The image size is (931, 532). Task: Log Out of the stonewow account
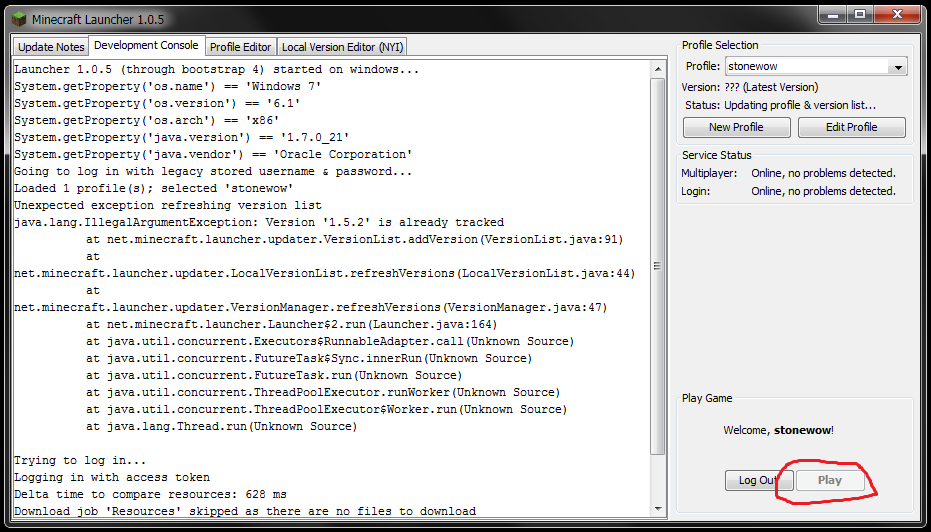(757, 480)
